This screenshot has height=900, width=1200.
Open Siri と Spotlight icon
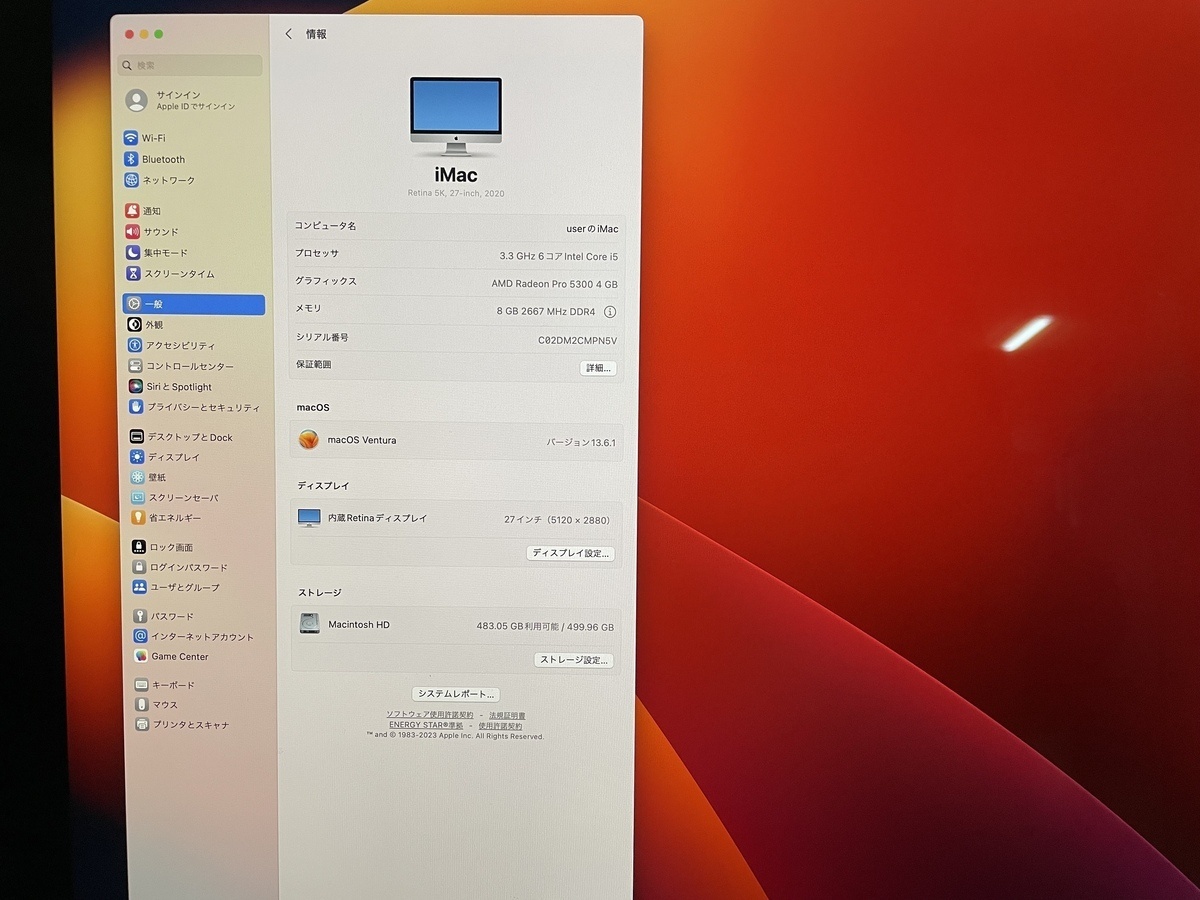click(136, 386)
